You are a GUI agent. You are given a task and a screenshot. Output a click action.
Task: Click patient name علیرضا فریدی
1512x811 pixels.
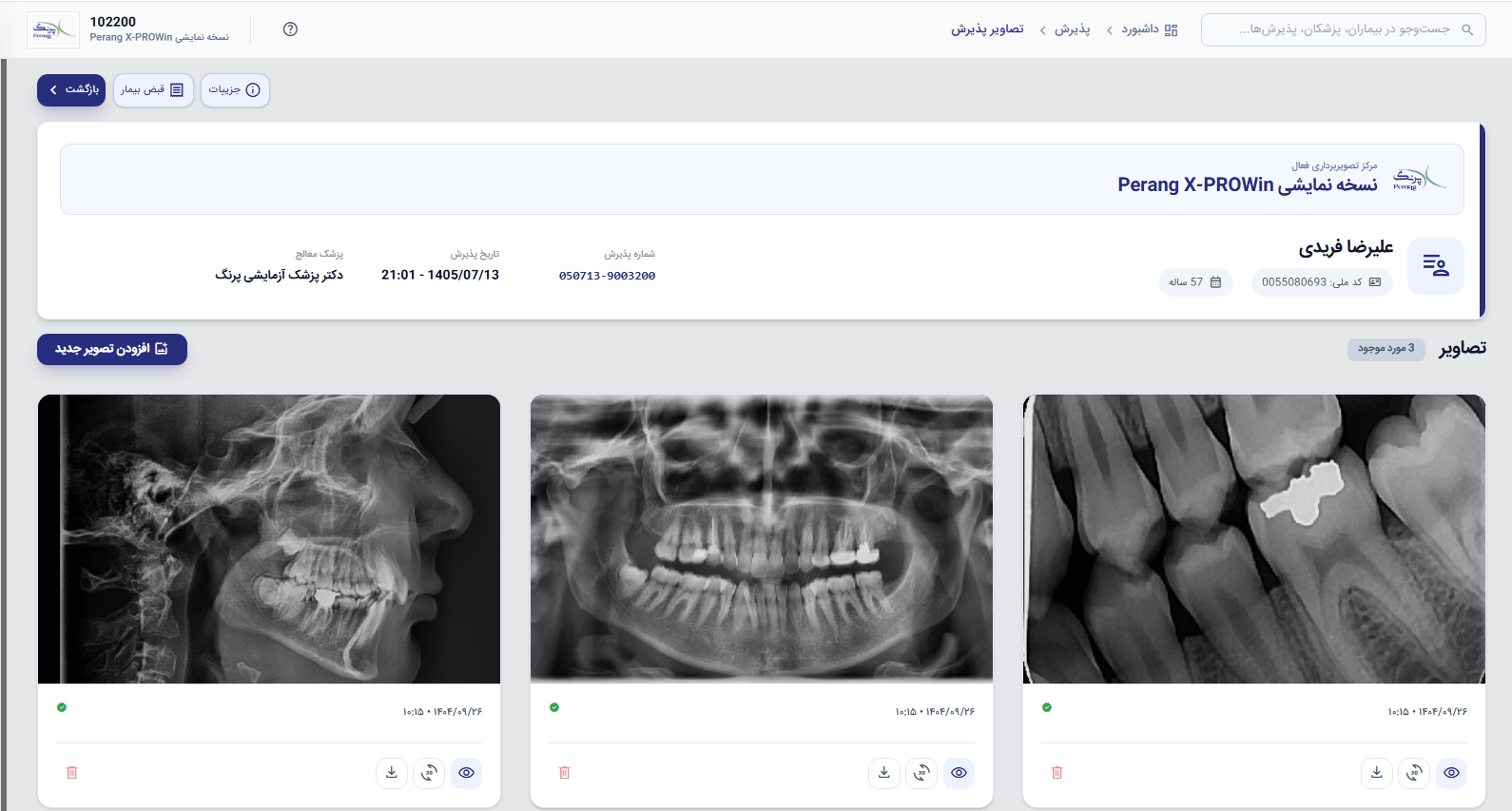click(x=1346, y=248)
